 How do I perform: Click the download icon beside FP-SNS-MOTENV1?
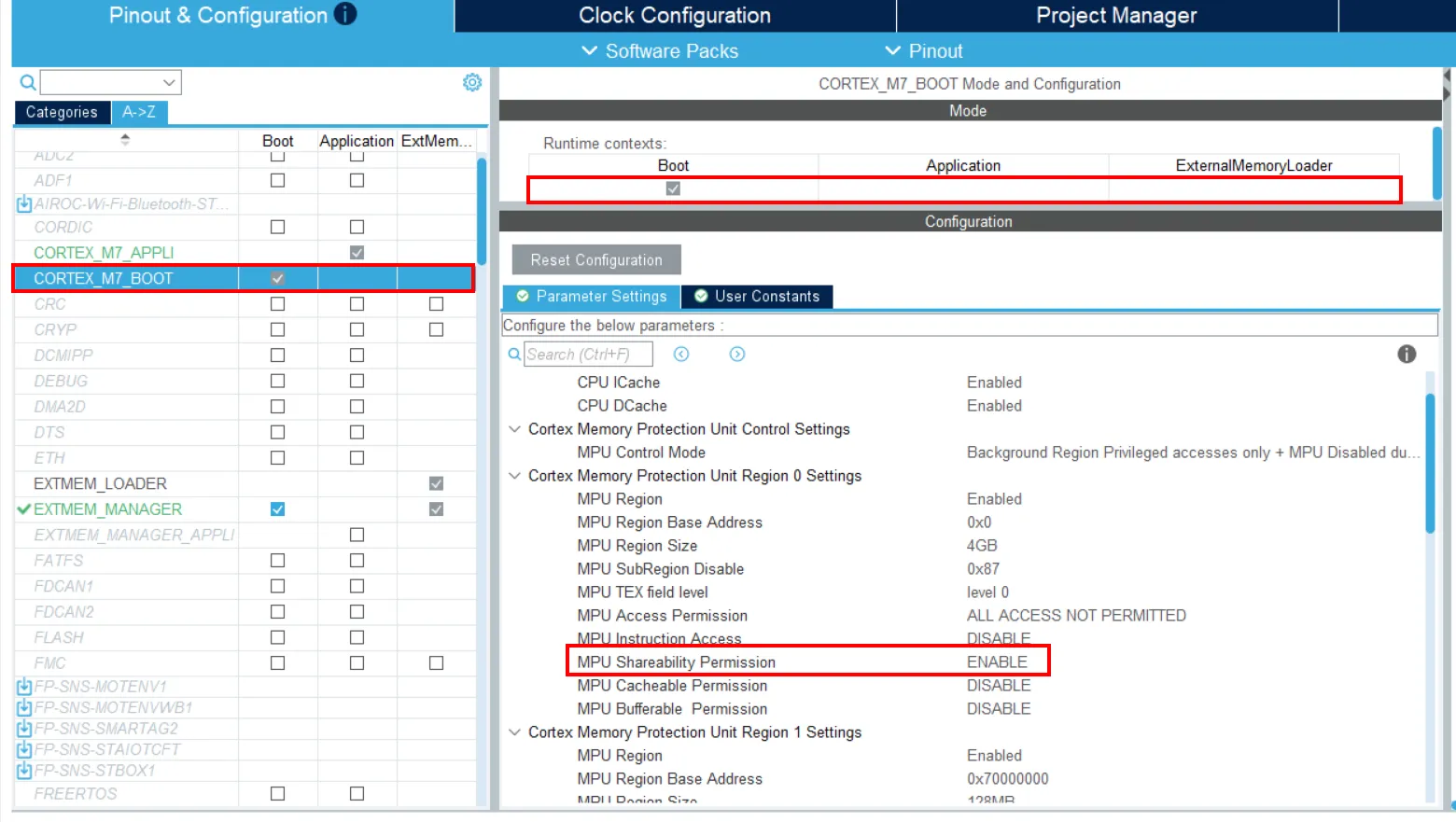24,687
